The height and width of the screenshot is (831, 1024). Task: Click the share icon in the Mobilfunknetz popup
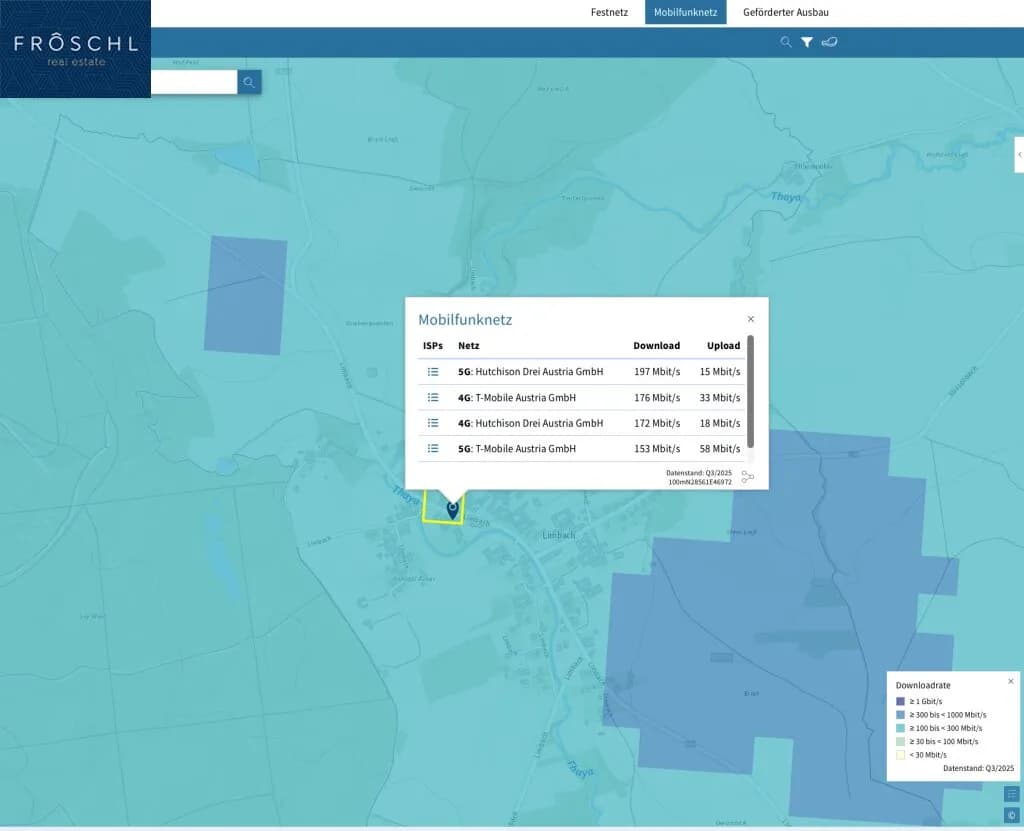click(748, 478)
